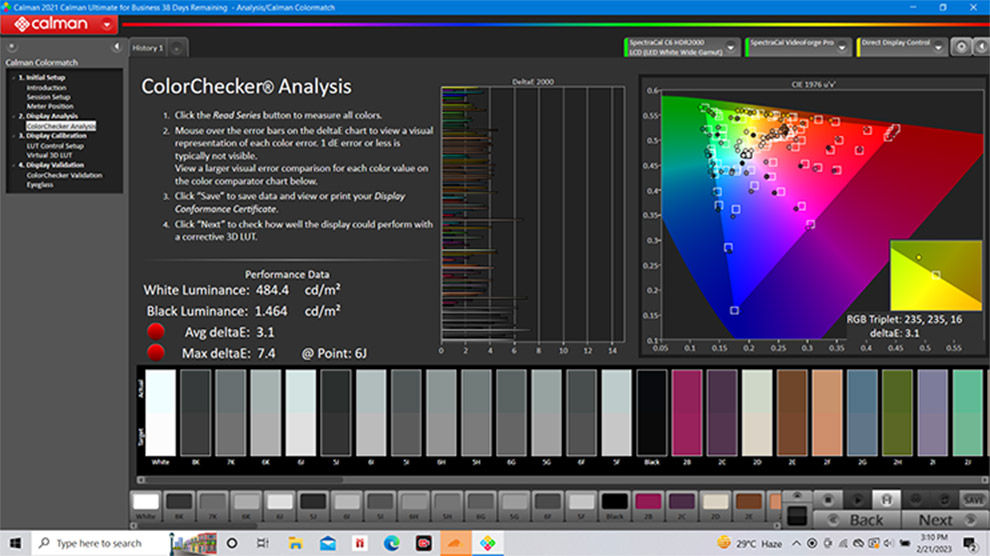Click the Max deltaE value 7.4
Image resolution: width=990 pixels, height=556 pixels.
(265, 353)
